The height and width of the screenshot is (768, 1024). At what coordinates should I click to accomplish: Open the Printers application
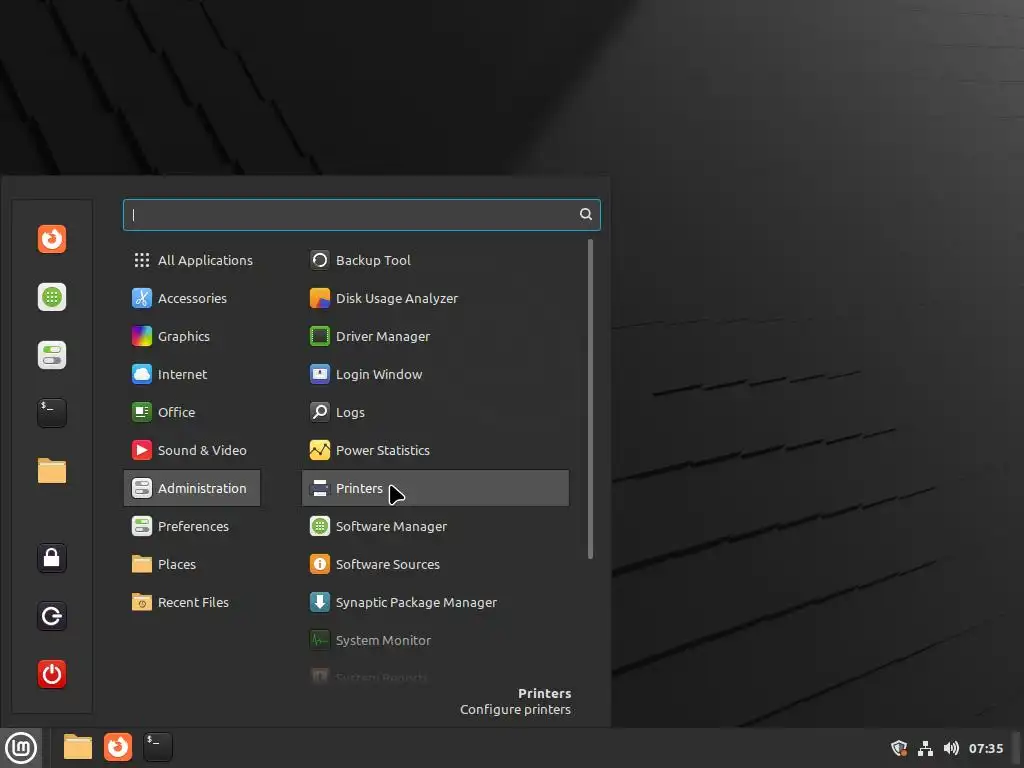point(436,488)
